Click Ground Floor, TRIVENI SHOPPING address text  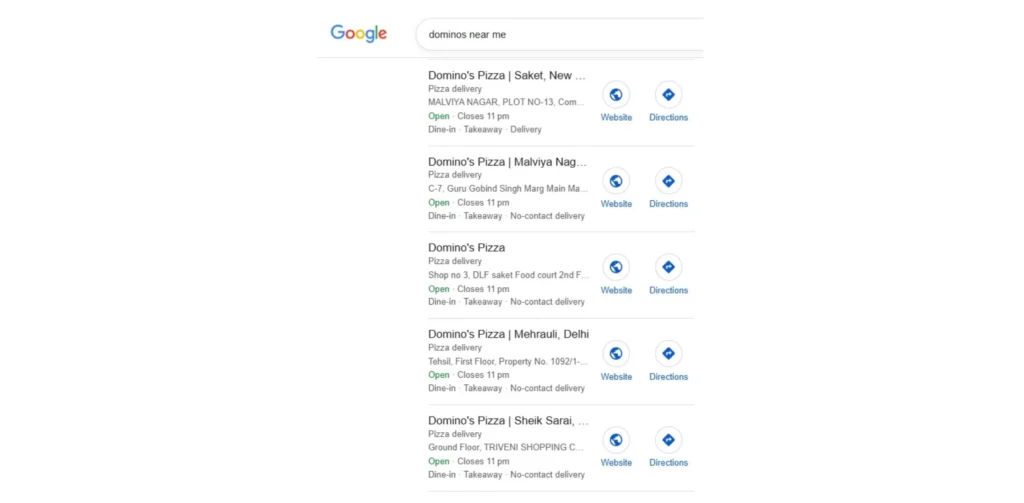point(506,447)
